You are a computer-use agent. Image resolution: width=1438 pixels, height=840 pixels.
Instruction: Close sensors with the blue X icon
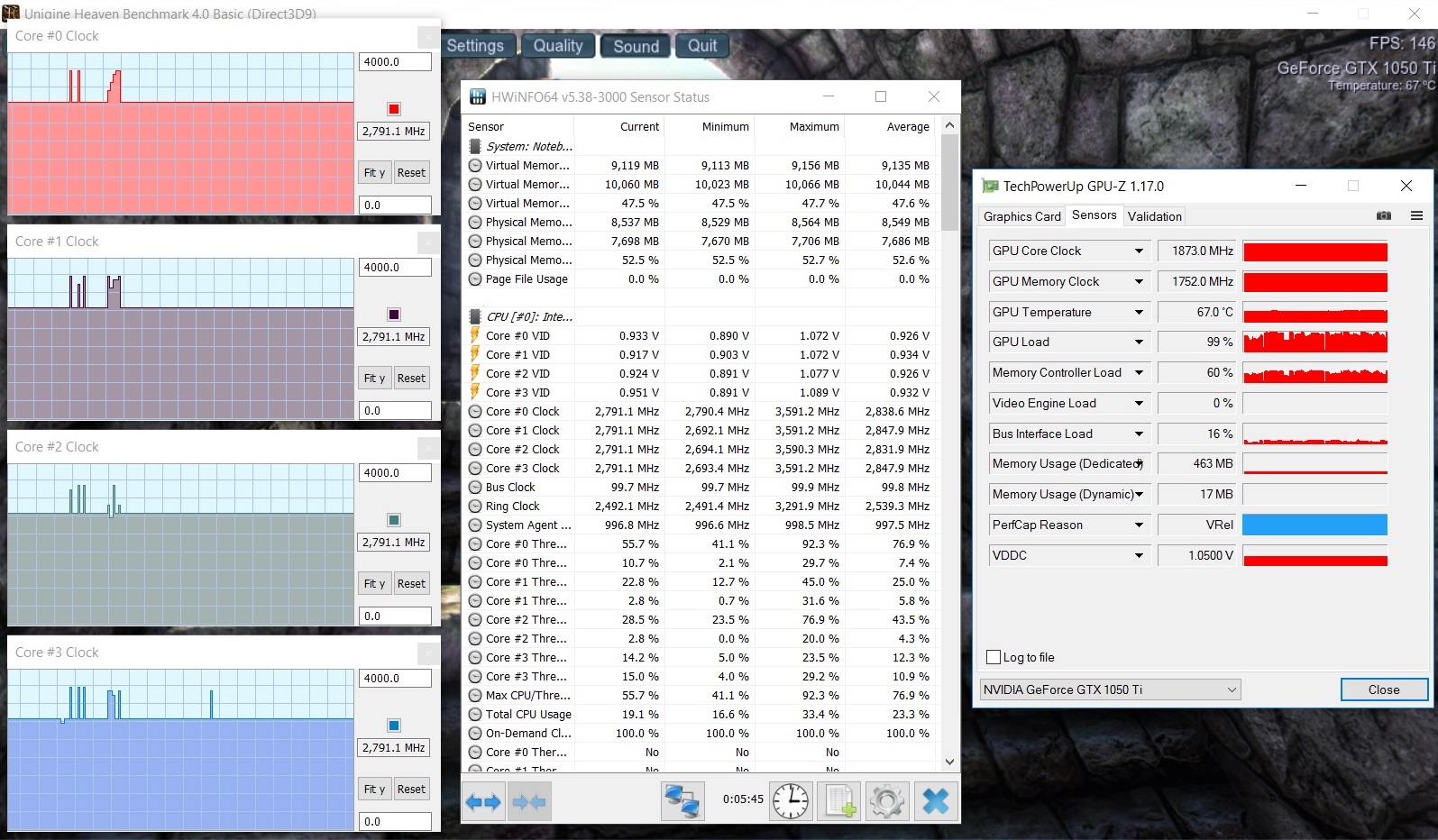coord(936,801)
